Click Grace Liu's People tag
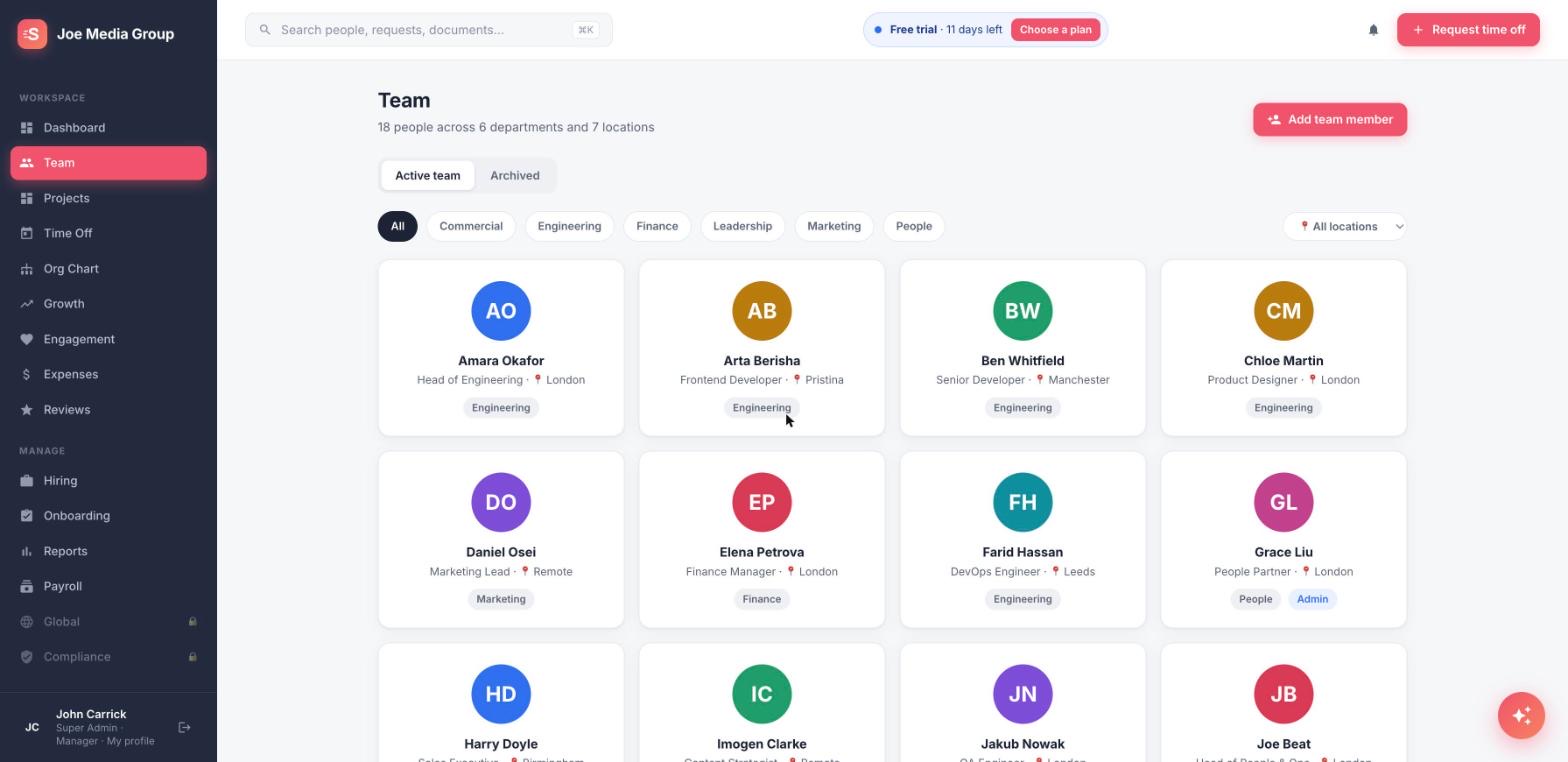The image size is (1568, 762). 1256,599
